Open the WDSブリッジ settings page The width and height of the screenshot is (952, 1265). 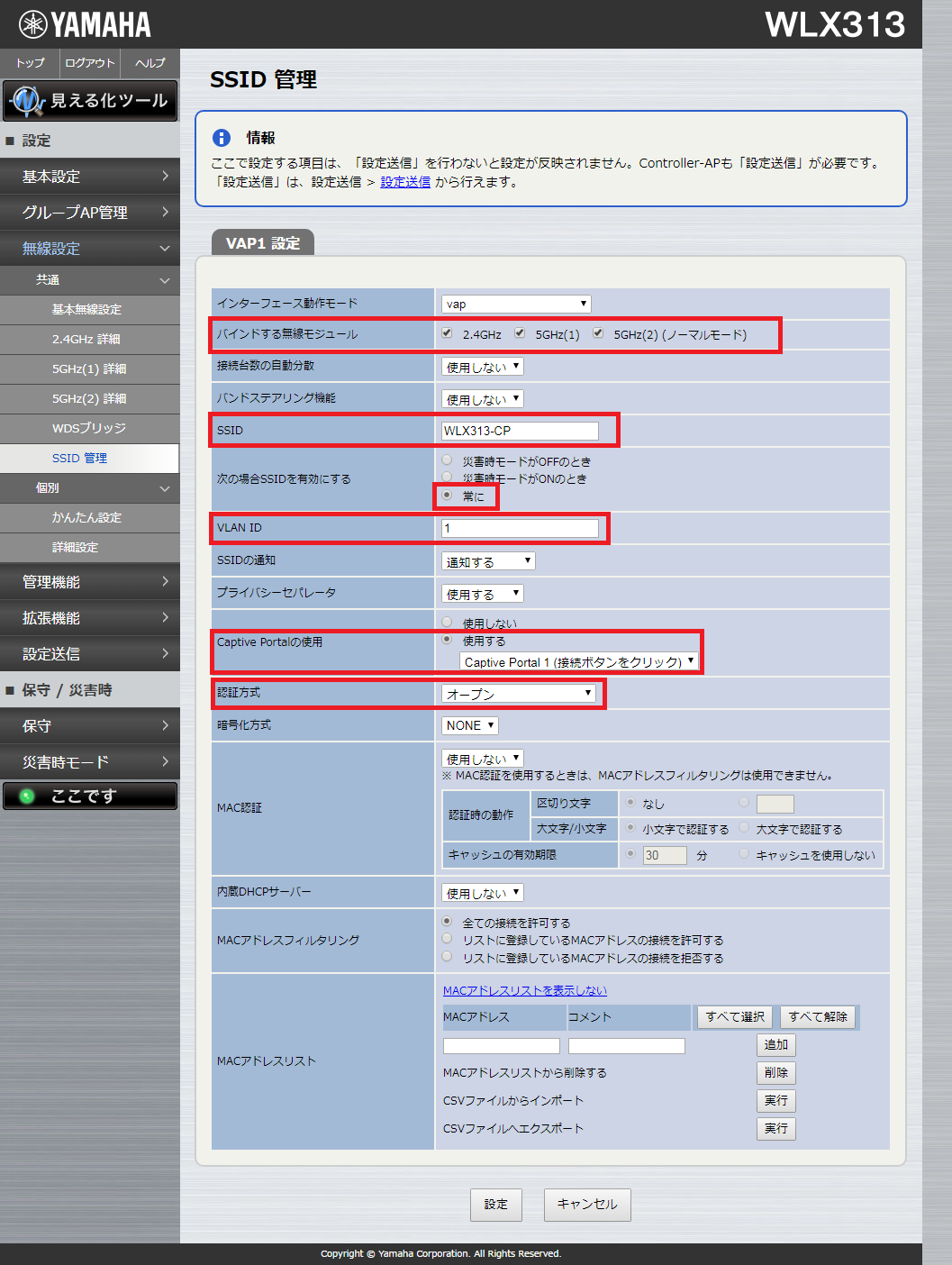tap(90, 428)
